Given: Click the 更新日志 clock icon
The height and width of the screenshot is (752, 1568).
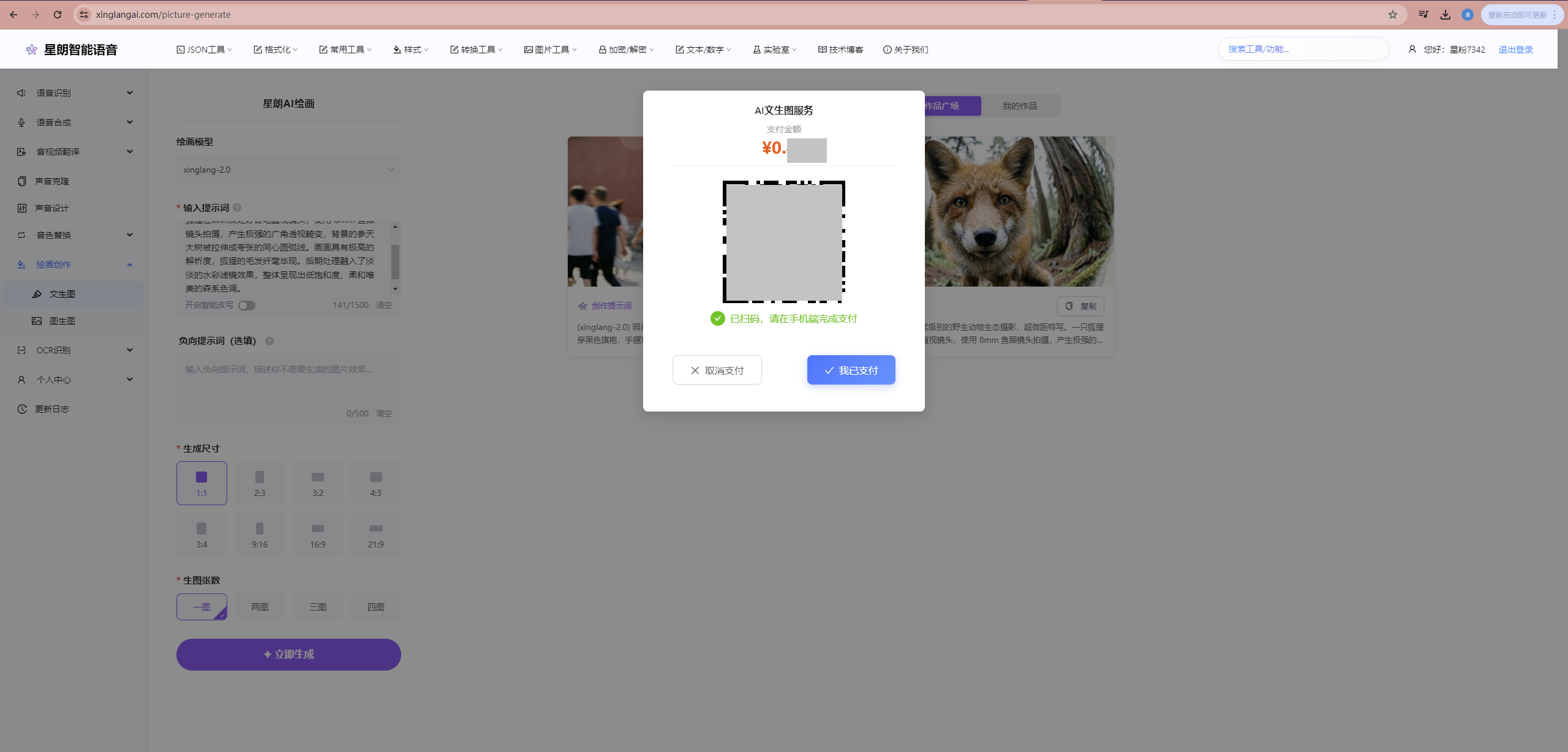Looking at the screenshot, I should (x=21, y=409).
